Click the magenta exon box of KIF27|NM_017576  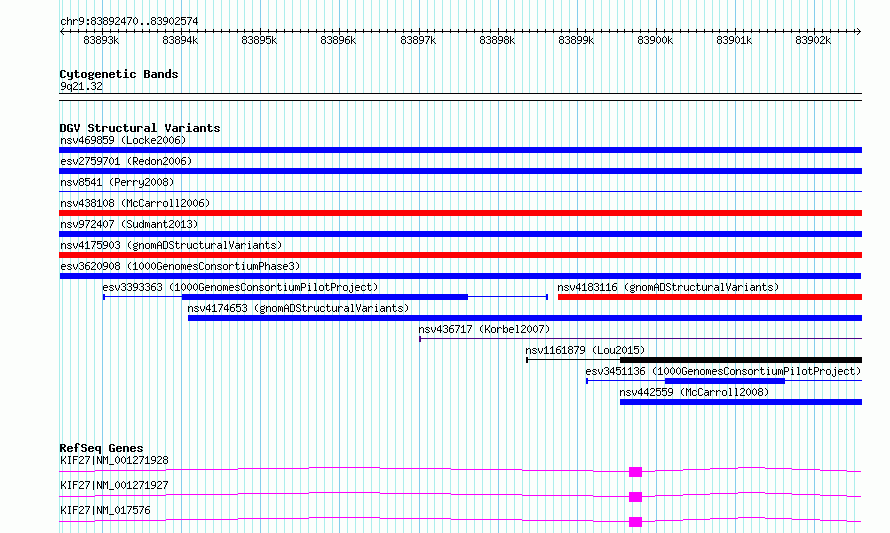[635, 522]
